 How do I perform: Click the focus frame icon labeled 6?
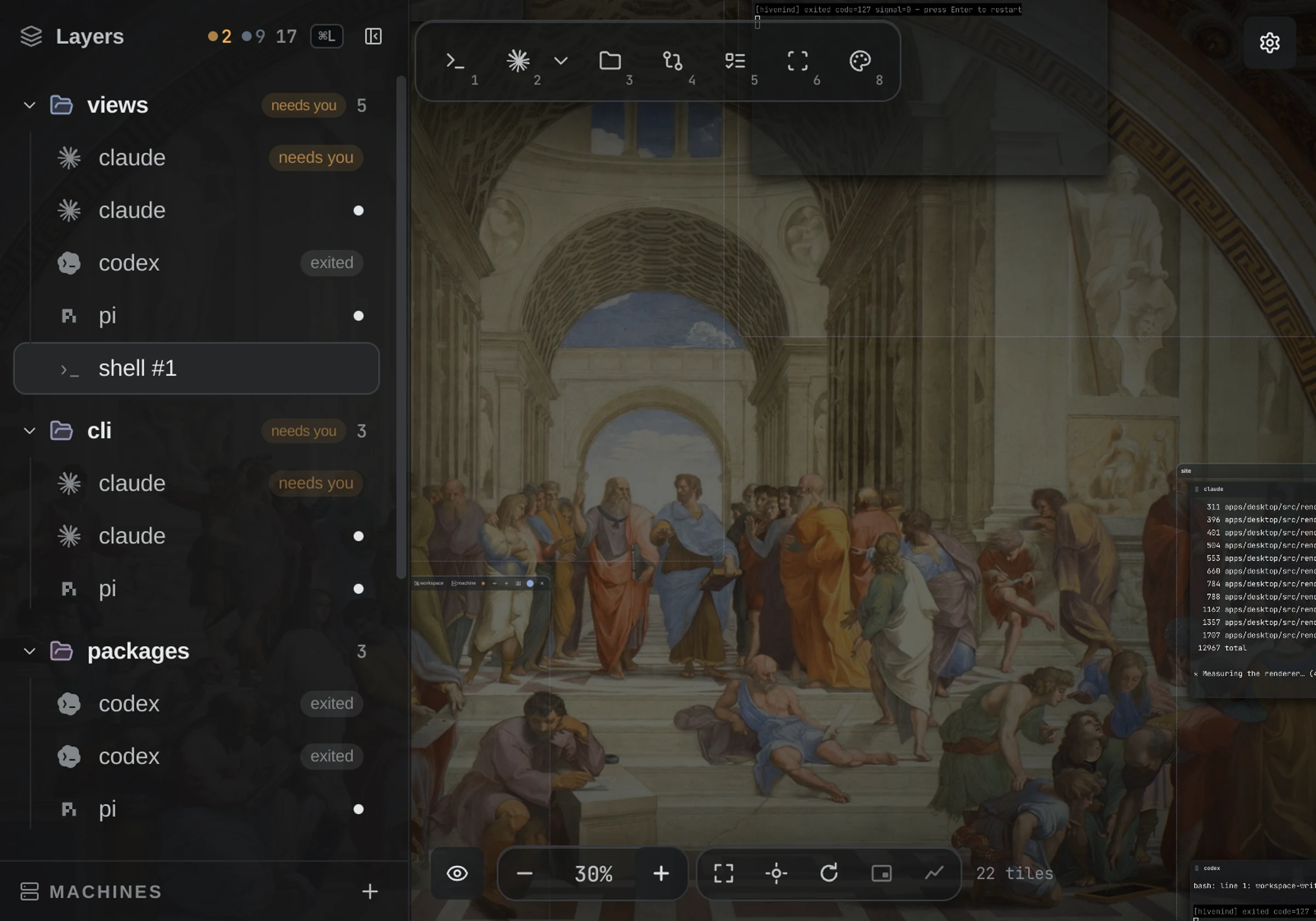tap(797, 61)
